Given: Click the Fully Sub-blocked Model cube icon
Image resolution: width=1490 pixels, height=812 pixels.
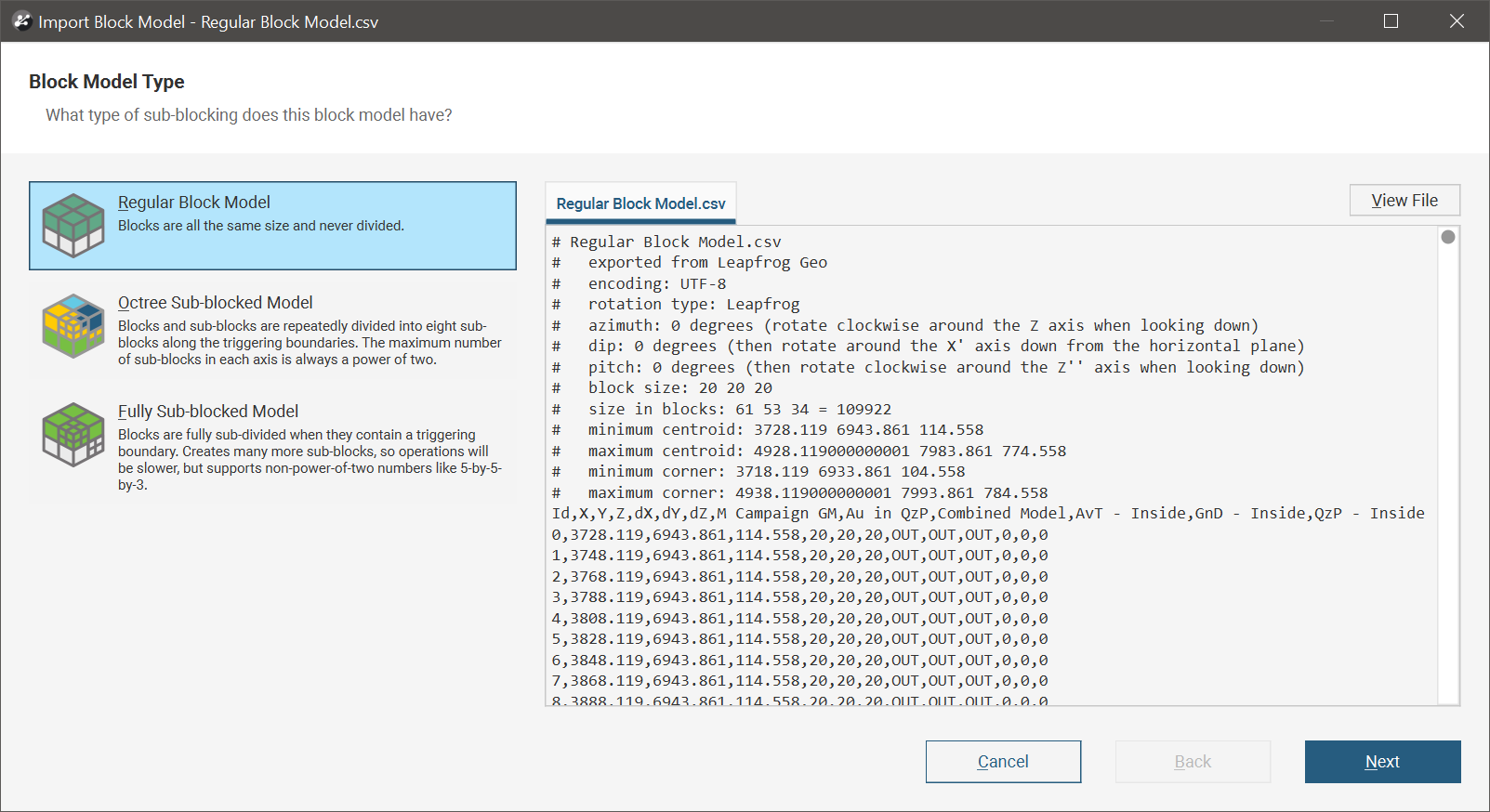Looking at the screenshot, I should [73, 434].
